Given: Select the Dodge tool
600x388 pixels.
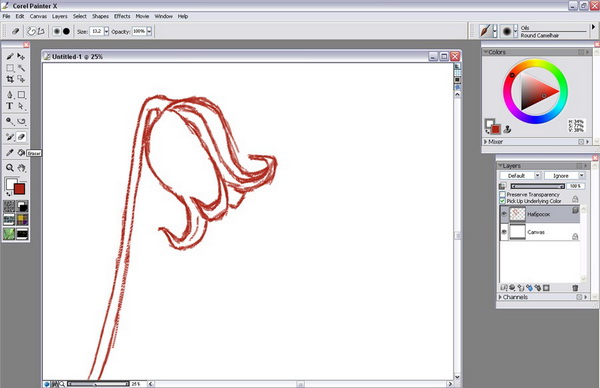Looking at the screenshot, I should pos(10,121).
